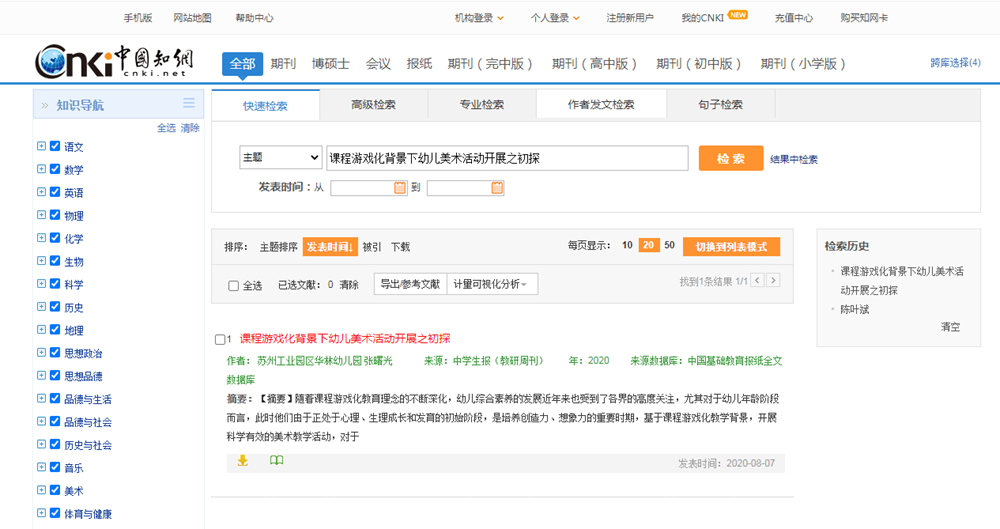Click the search keyword input field
The height and width of the screenshot is (529, 1000).
[x=507, y=158]
